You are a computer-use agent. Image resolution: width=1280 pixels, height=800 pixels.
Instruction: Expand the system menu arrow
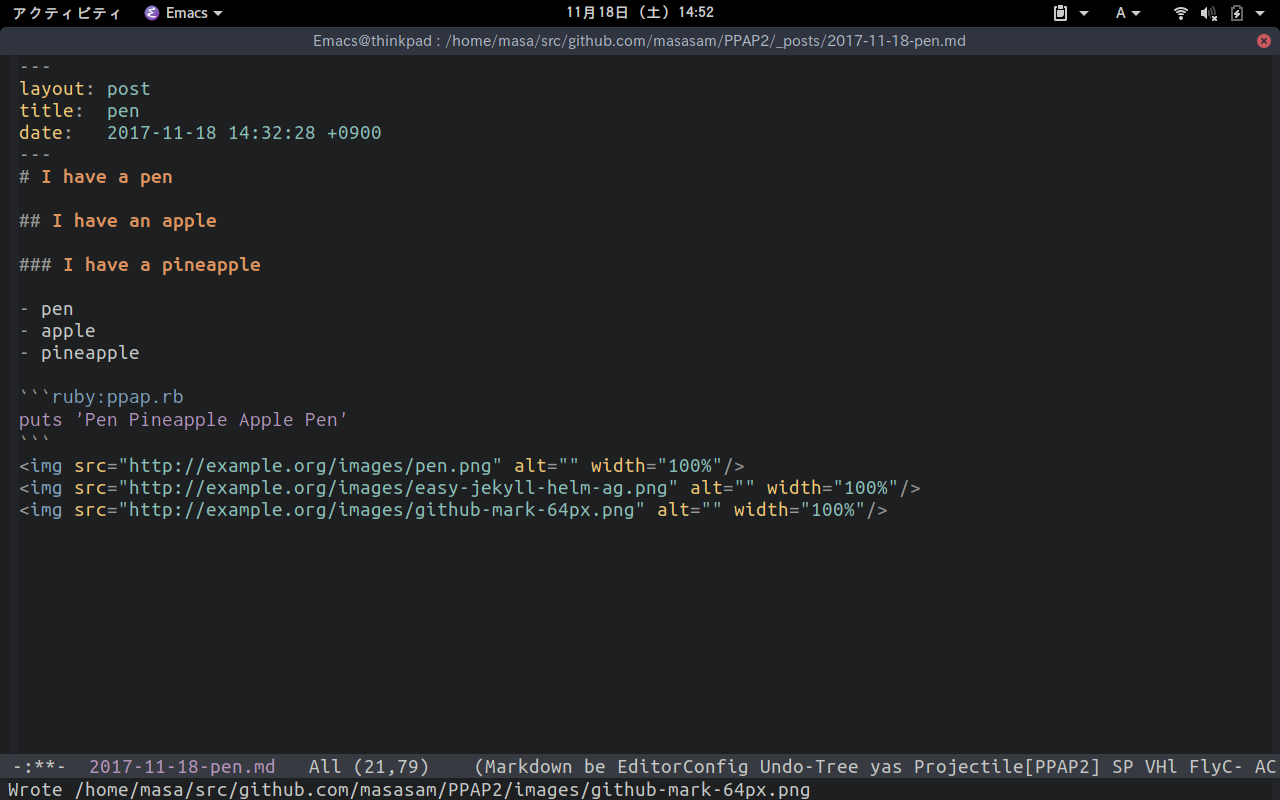[x=1261, y=13]
